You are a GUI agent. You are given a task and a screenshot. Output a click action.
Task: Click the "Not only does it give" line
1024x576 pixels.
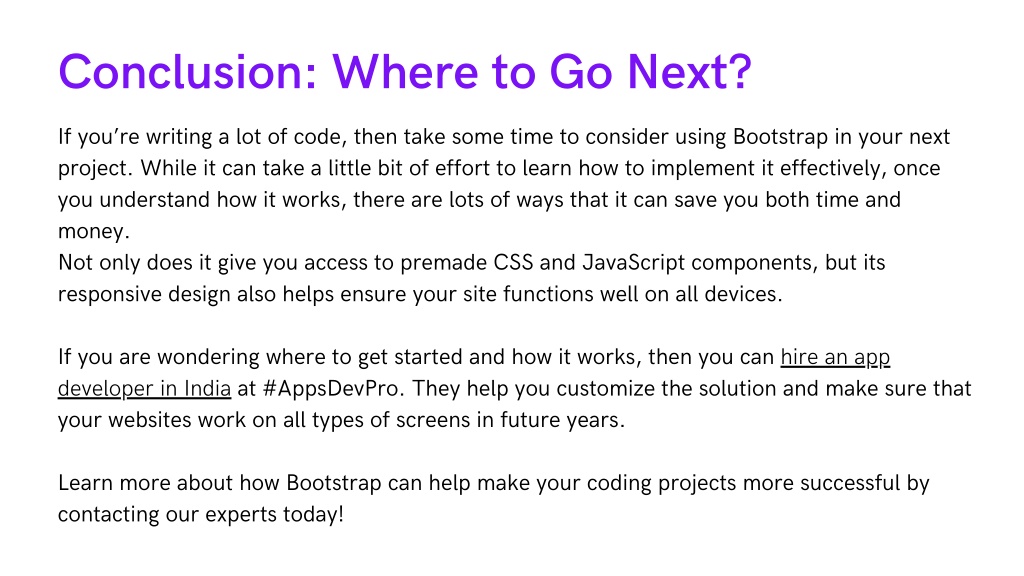coord(472,263)
